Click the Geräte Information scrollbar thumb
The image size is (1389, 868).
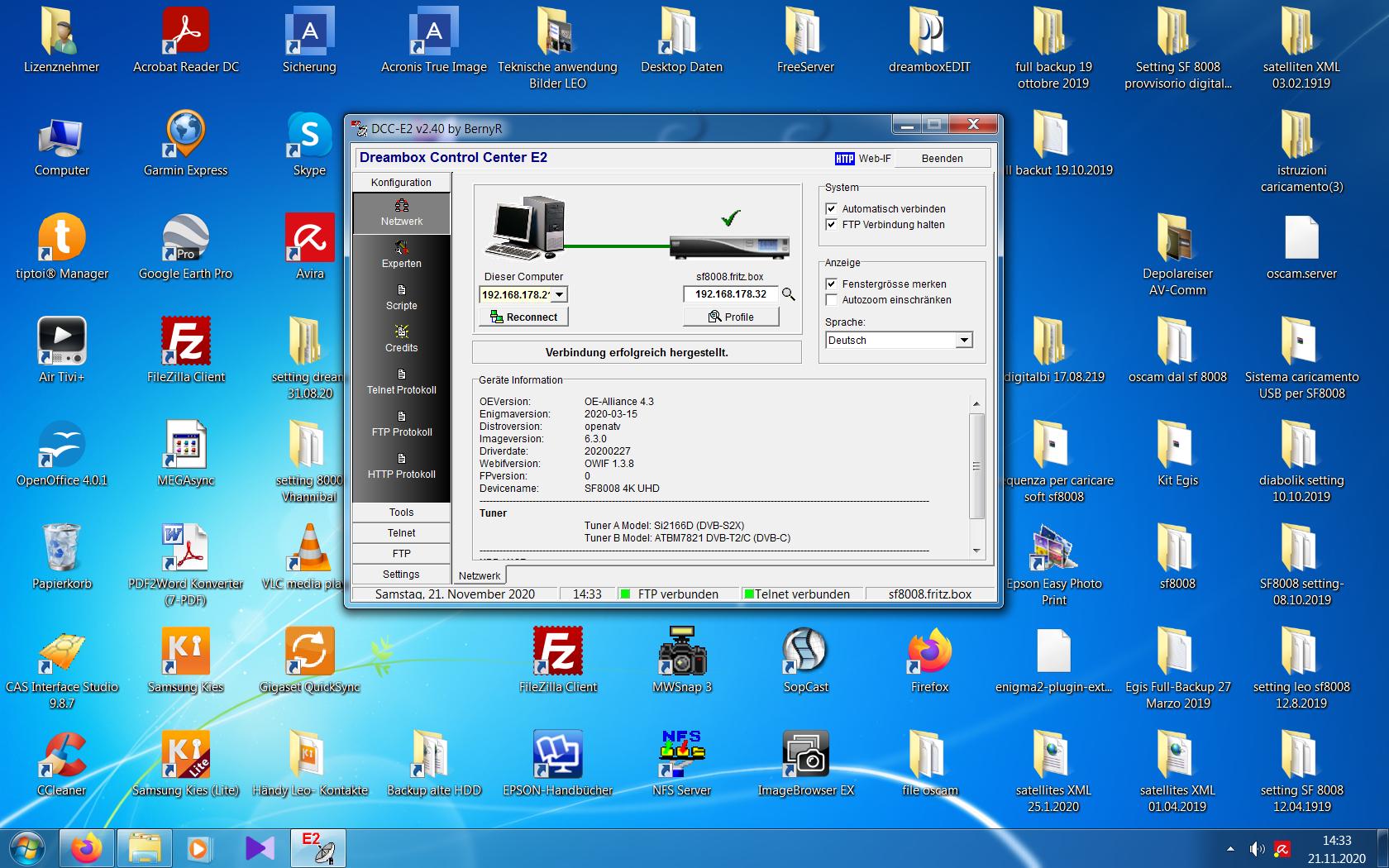[976, 466]
